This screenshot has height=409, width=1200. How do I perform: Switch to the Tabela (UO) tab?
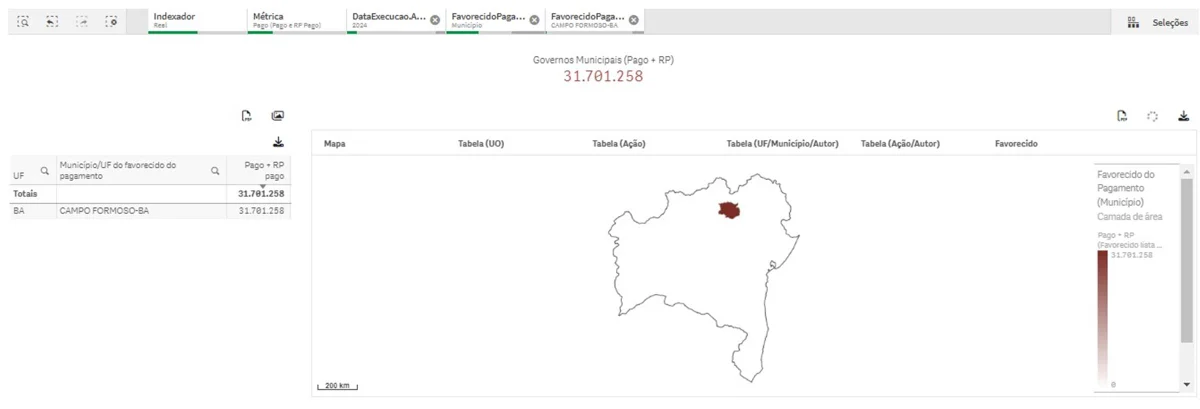coord(481,144)
